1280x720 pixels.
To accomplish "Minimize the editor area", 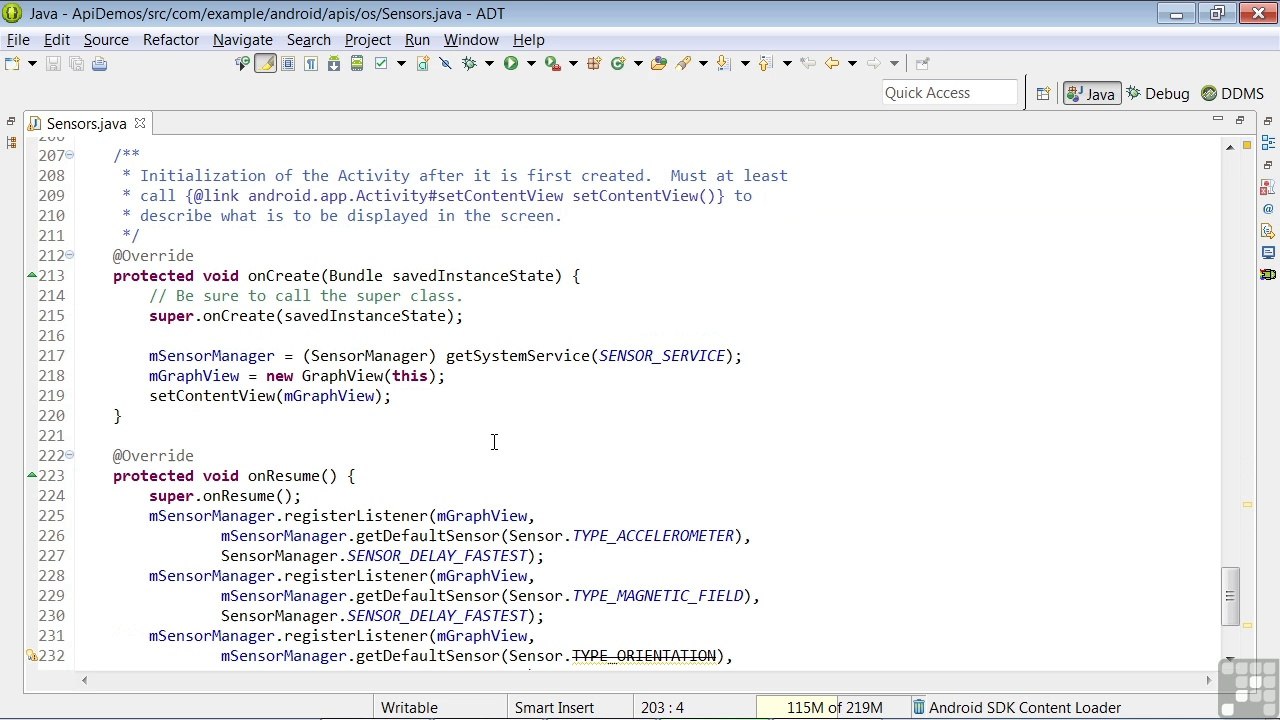I will tap(1217, 120).
